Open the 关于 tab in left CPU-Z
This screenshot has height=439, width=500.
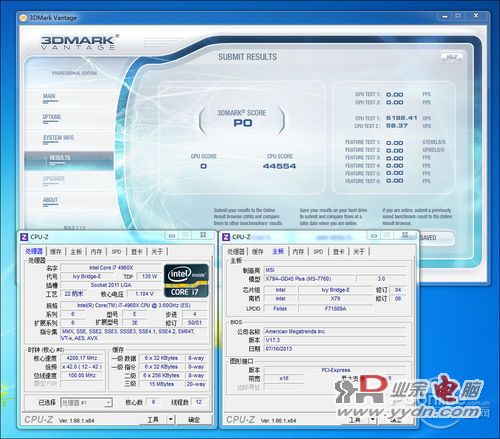click(157, 252)
